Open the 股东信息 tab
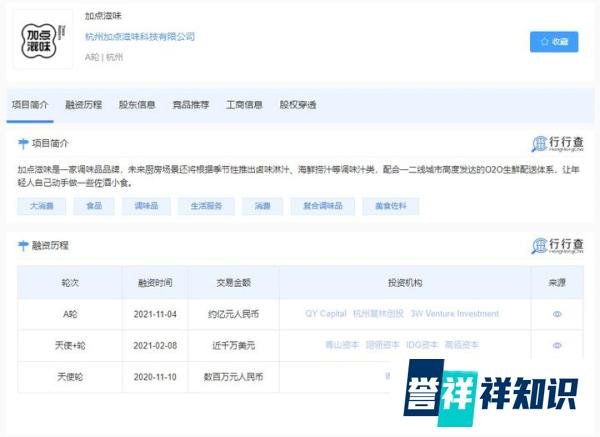Viewport: 600px width, 437px height. 137,105
